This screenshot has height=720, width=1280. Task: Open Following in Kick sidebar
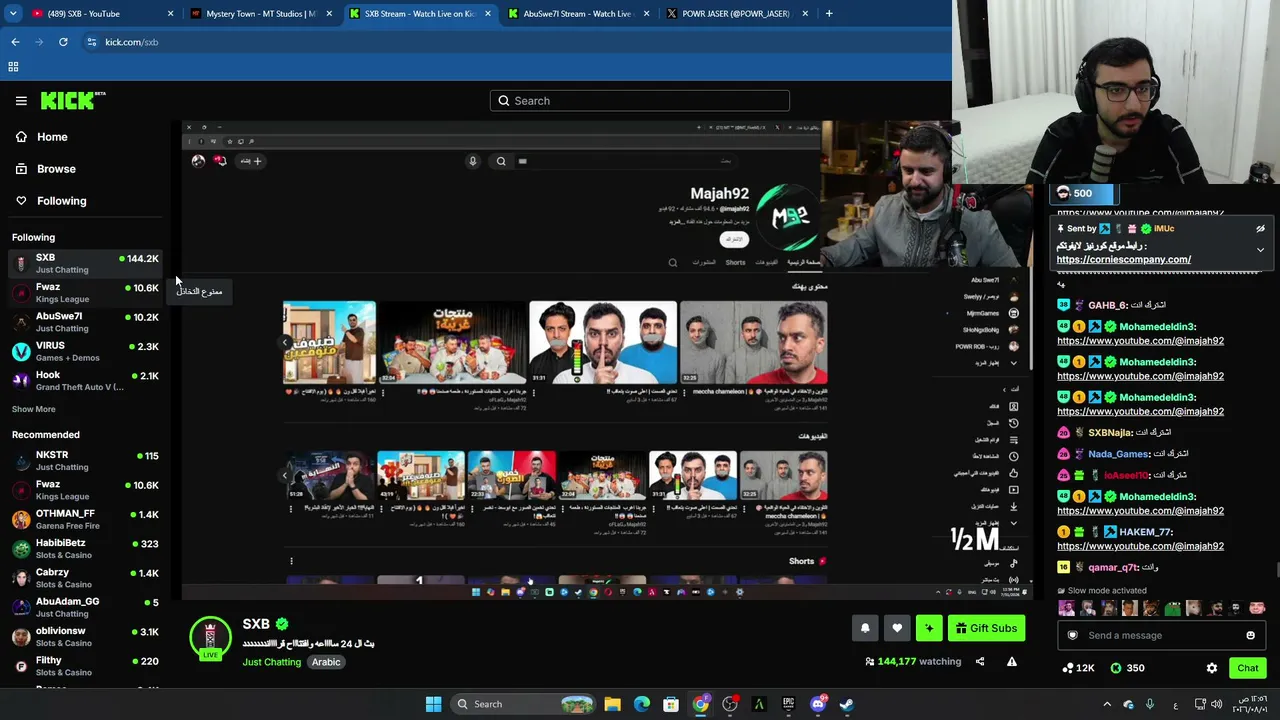point(61,201)
